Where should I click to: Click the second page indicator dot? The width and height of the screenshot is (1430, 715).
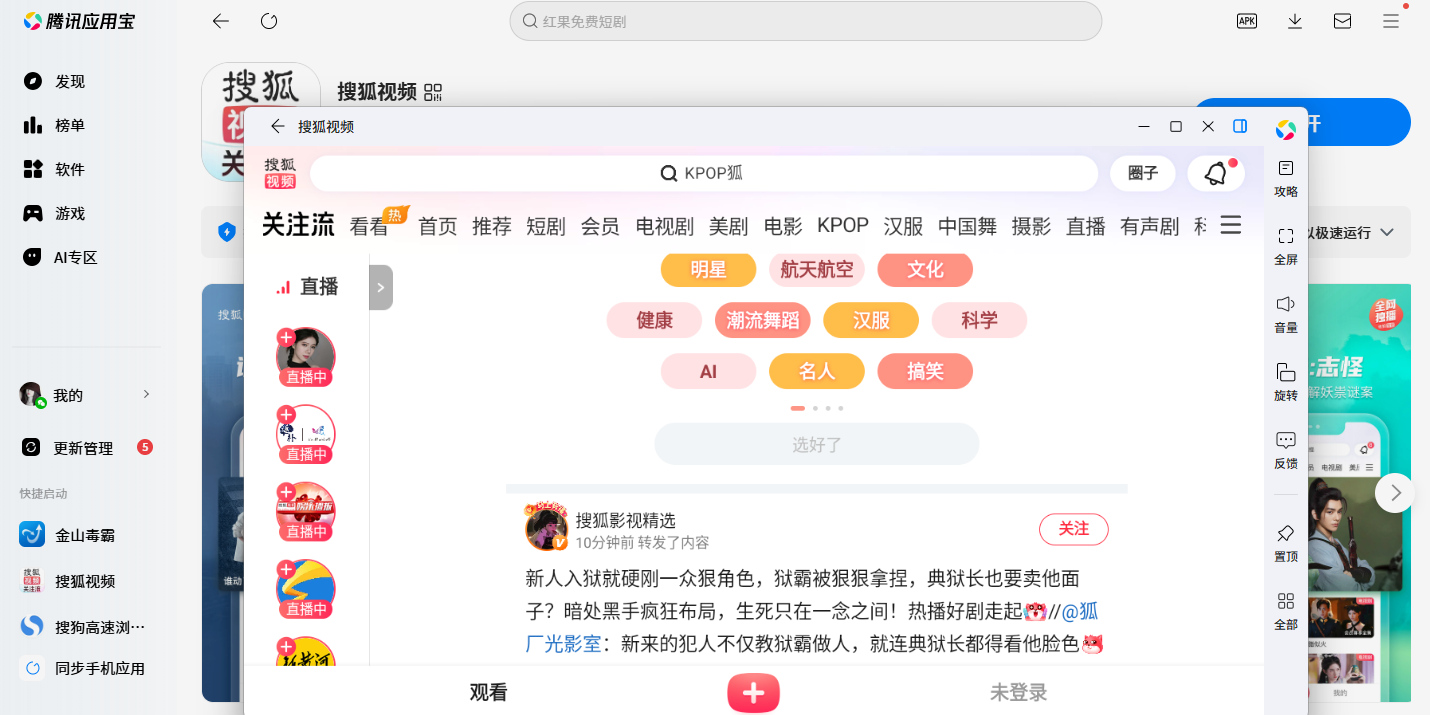(x=815, y=408)
